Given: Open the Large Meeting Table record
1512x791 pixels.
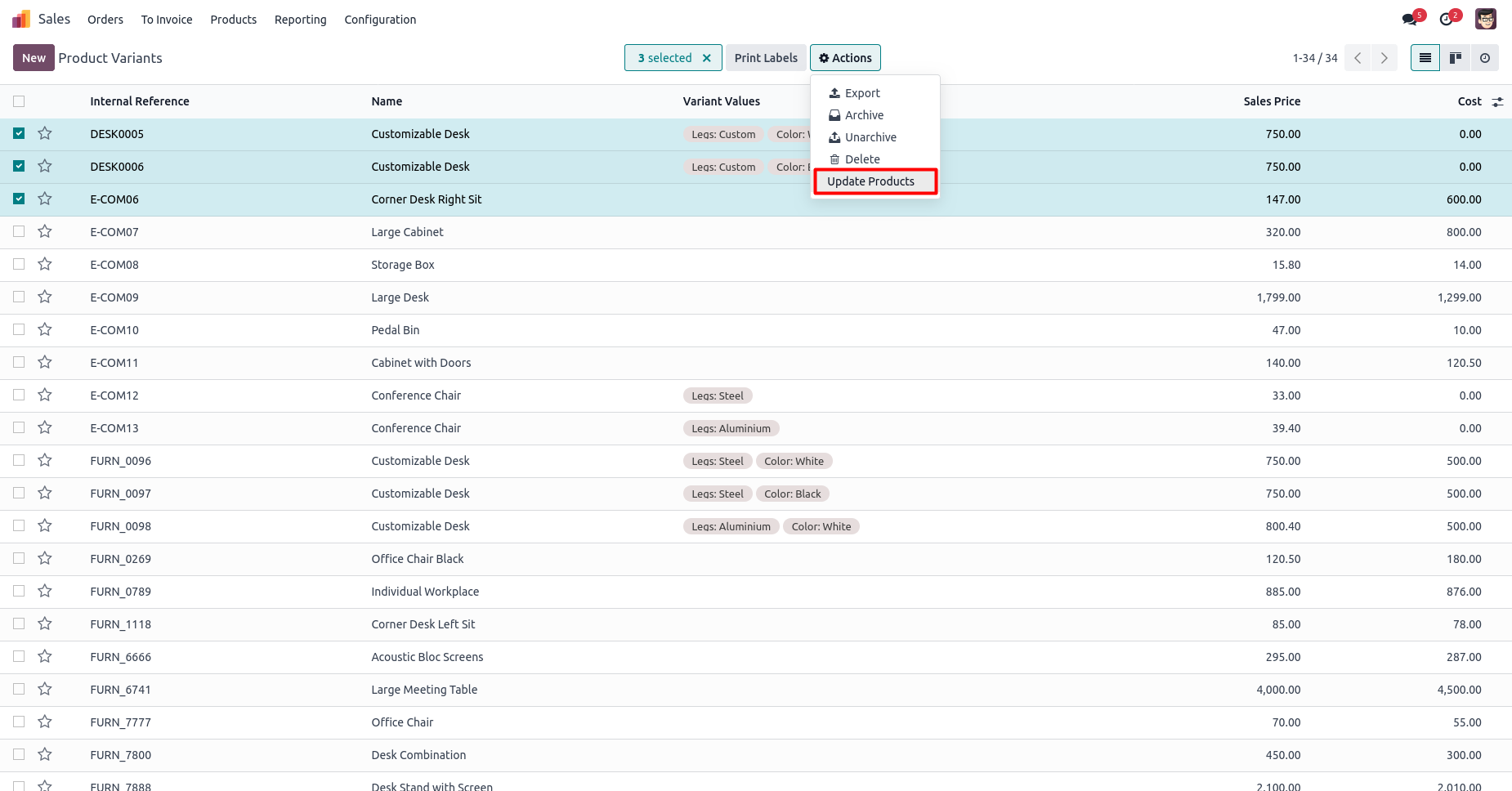Looking at the screenshot, I should click(424, 690).
